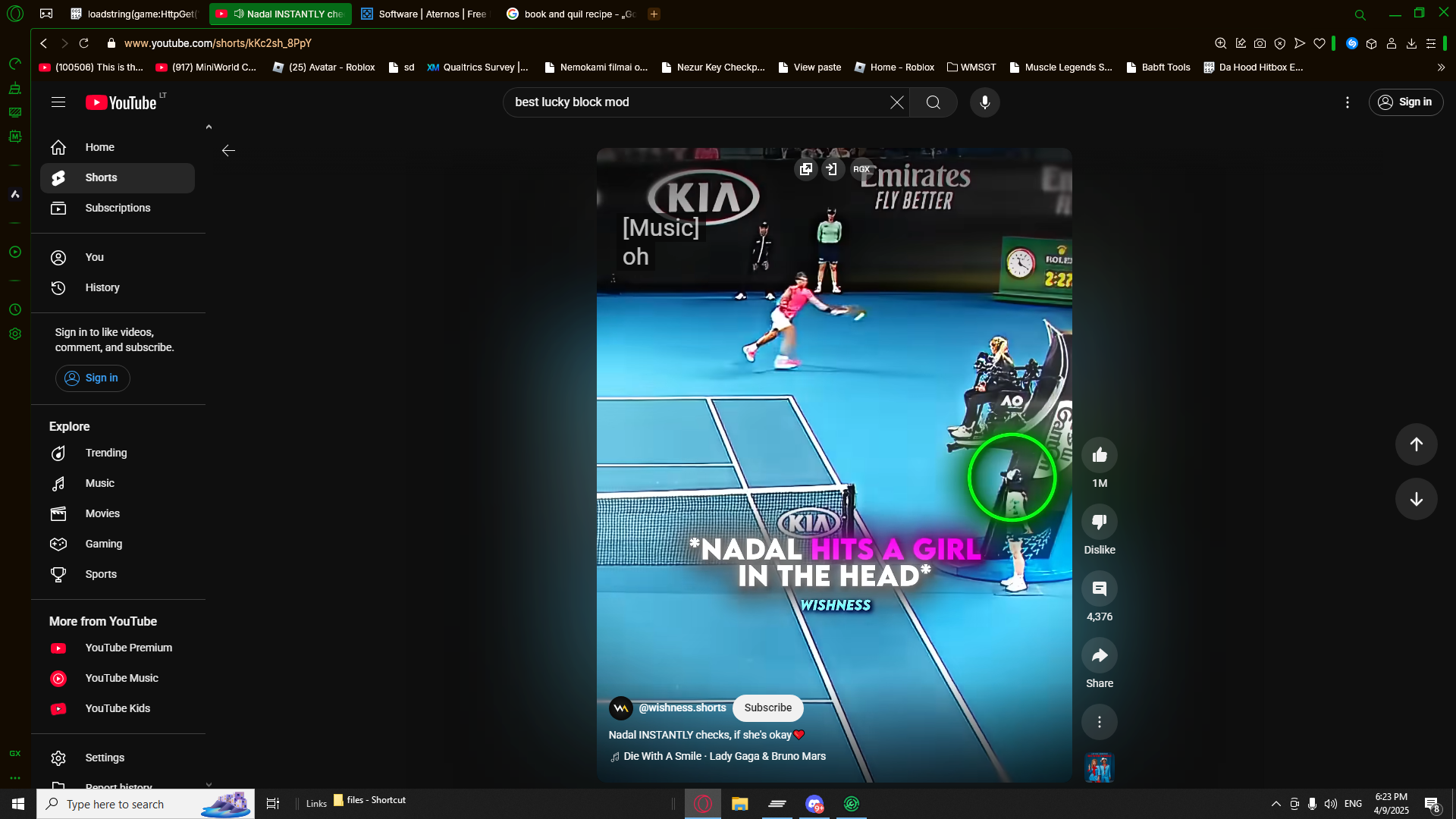Screen dimensions: 1456x819
Task: Click the Sign in button in the sidebar
Action: [93, 378]
